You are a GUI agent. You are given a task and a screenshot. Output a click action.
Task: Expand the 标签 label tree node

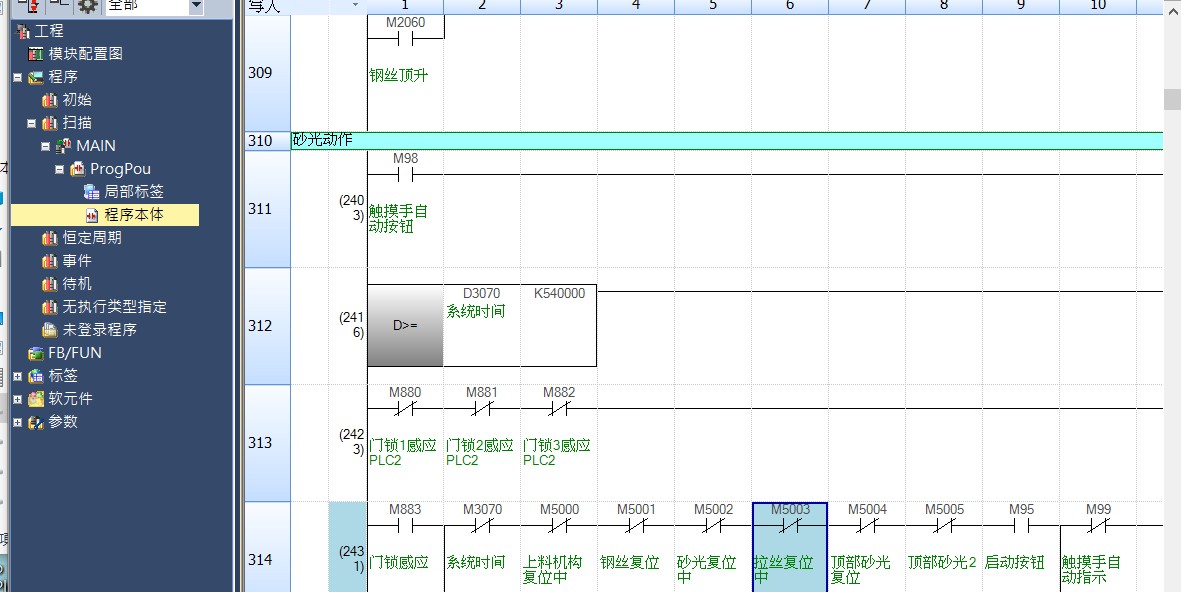tap(17, 376)
